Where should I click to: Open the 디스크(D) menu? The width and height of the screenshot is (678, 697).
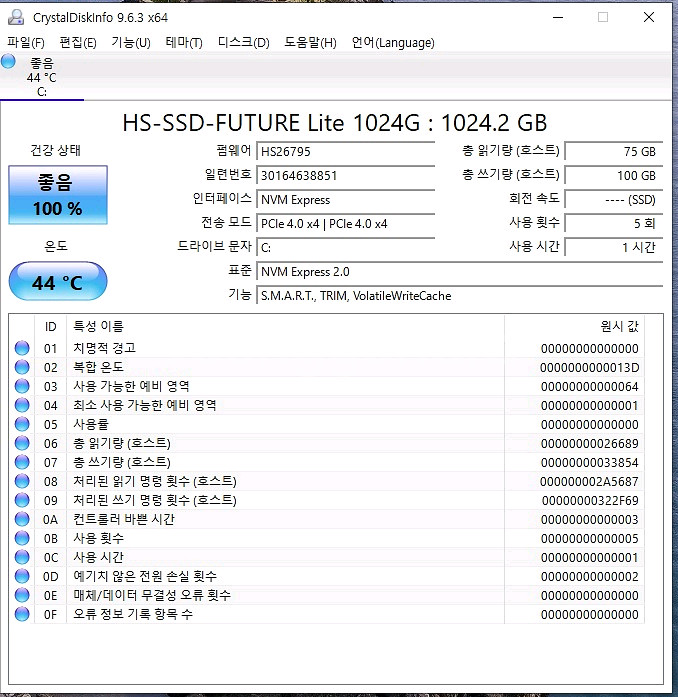[244, 43]
